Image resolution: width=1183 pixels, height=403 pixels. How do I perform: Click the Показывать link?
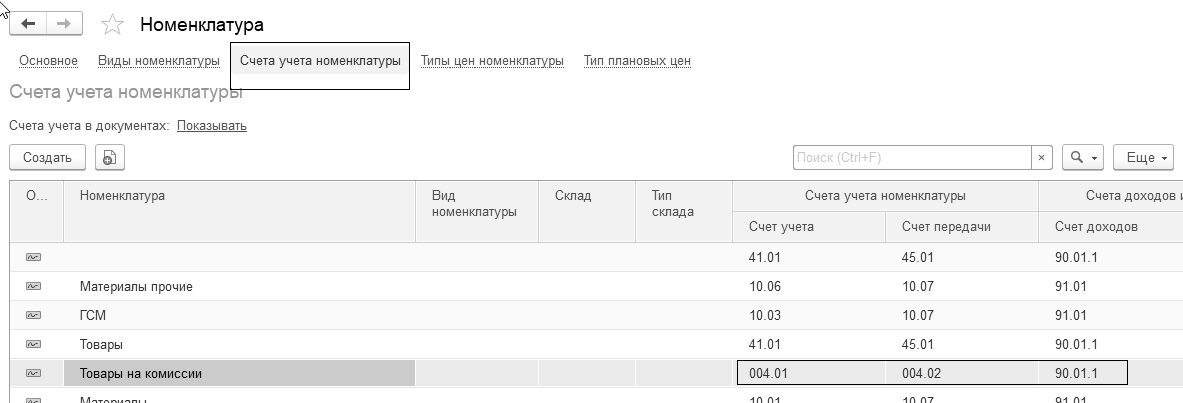(x=212, y=126)
